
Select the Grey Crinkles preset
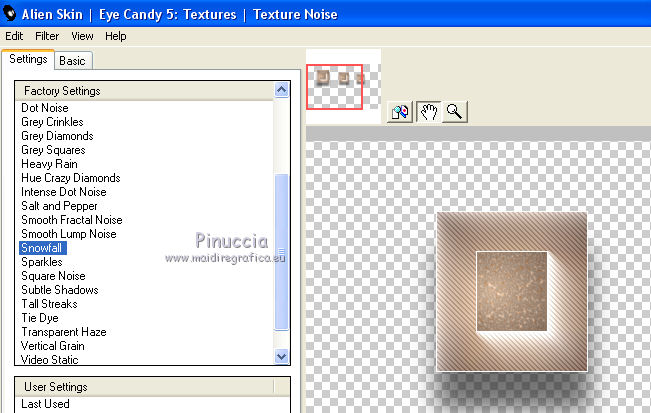(52, 122)
